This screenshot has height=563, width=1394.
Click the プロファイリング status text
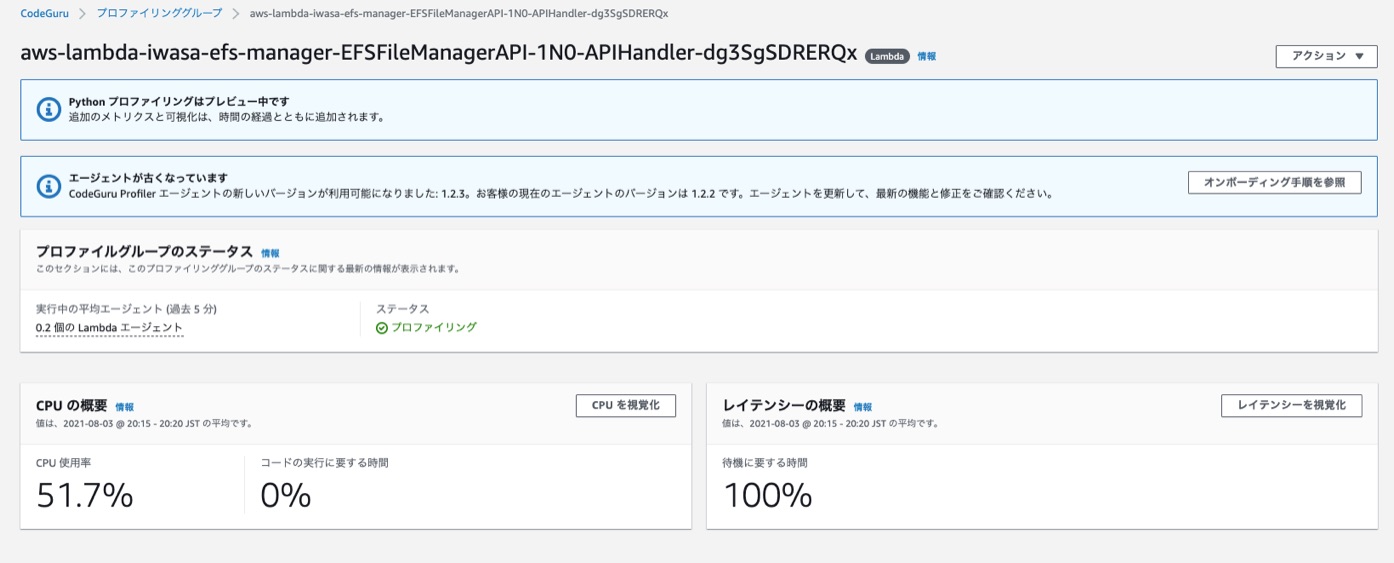[x=434, y=327]
